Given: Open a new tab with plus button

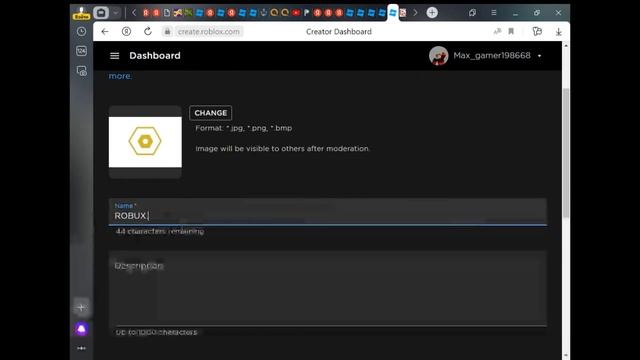Looking at the screenshot, I should point(432,13).
